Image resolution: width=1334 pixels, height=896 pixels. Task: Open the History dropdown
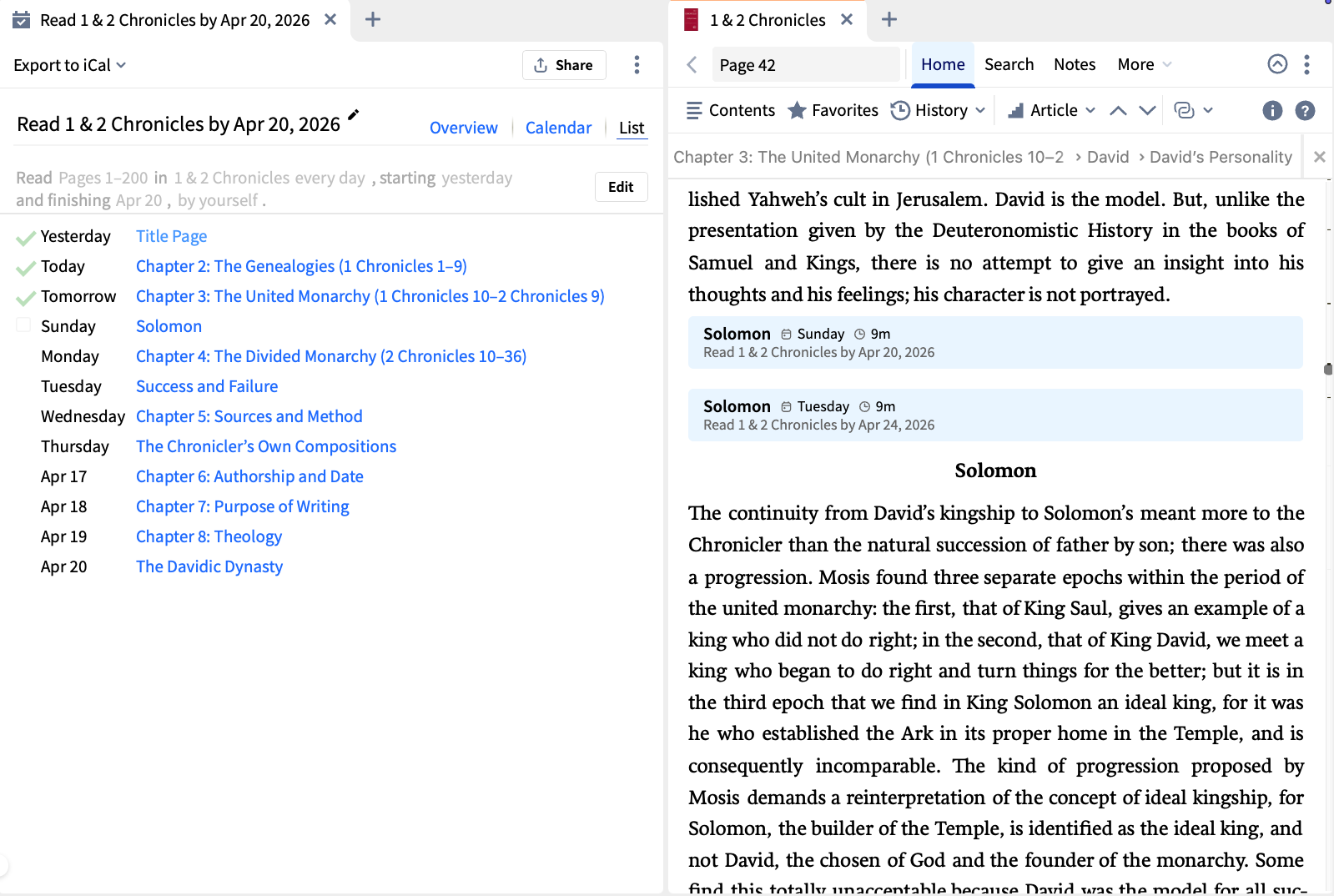(x=939, y=110)
